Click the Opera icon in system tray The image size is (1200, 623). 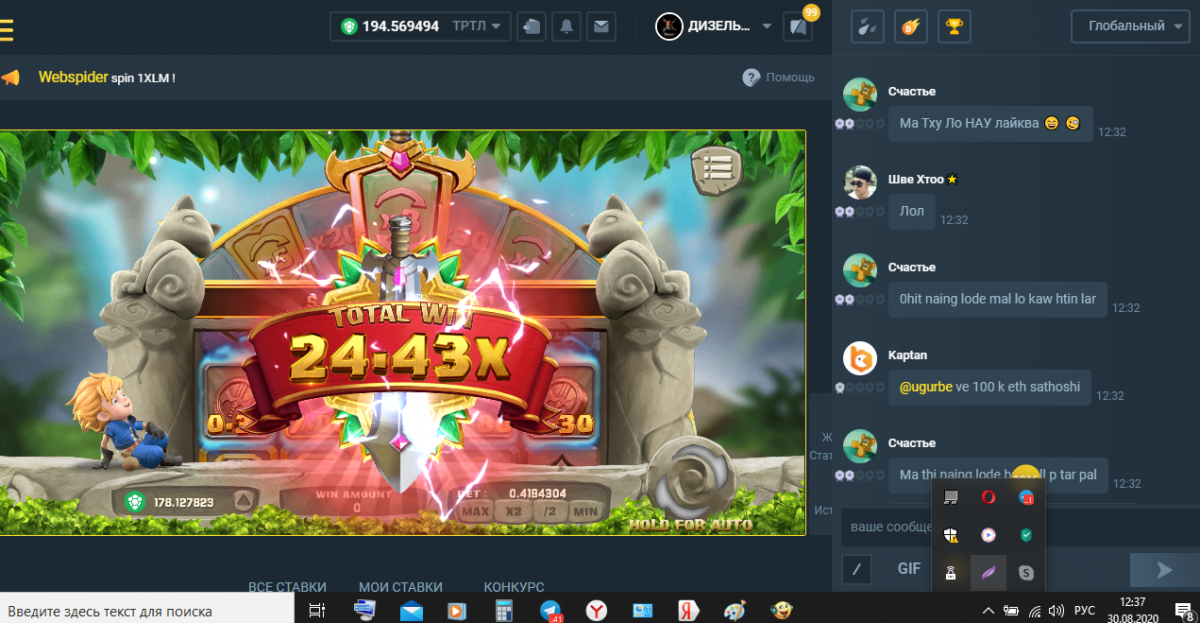pyautogui.click(x=987, y=497)
